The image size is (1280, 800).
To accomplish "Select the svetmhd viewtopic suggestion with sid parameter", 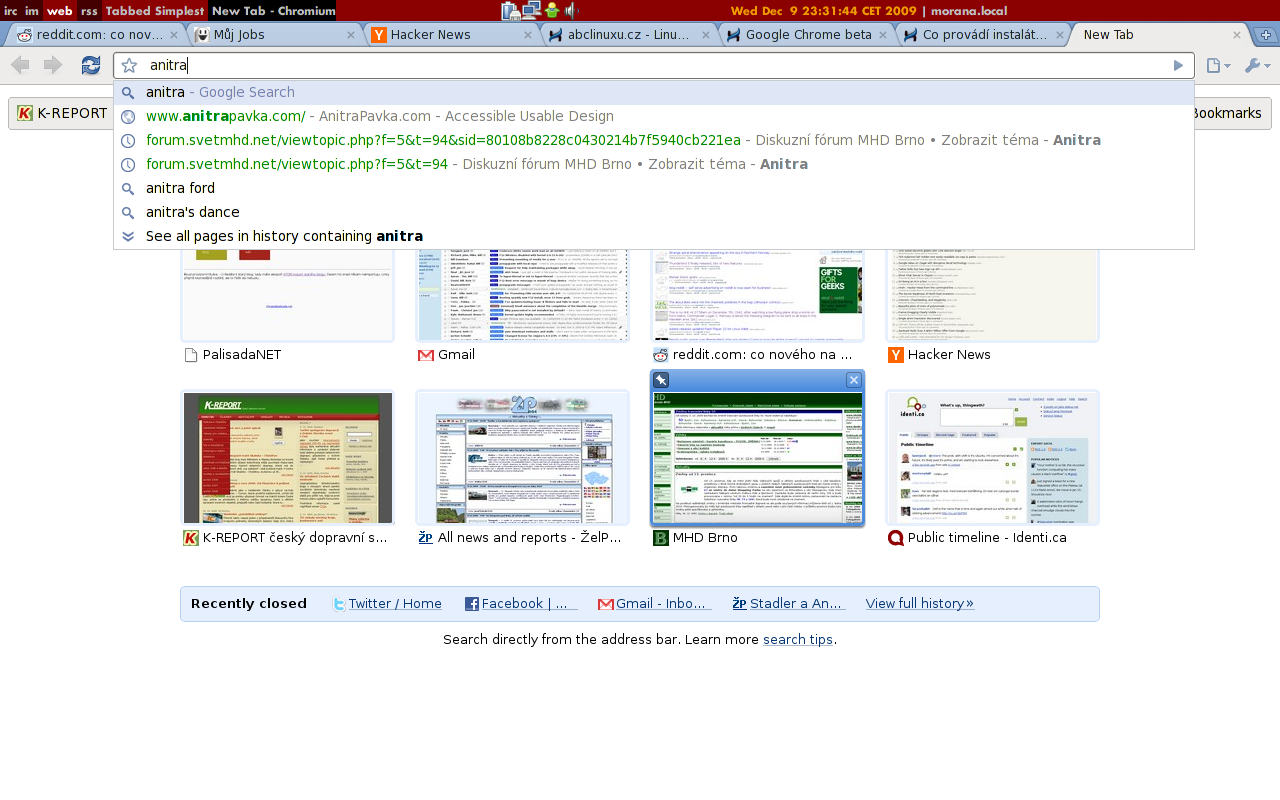I will coord(654,140).
